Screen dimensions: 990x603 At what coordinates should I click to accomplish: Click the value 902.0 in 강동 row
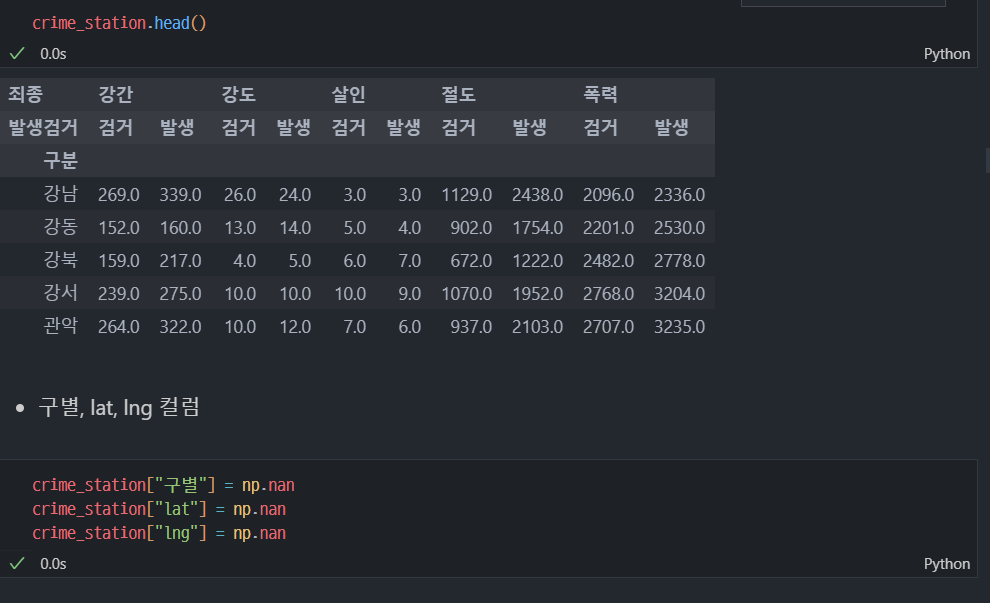click(471, 227)
